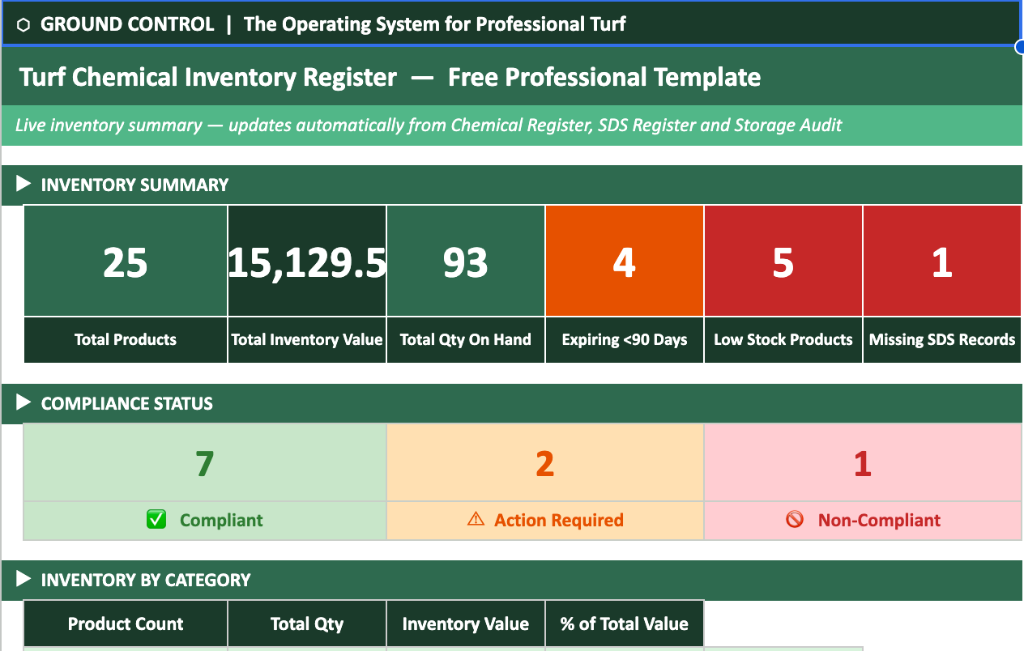Select the green compliant count 7

pos(205,463)
